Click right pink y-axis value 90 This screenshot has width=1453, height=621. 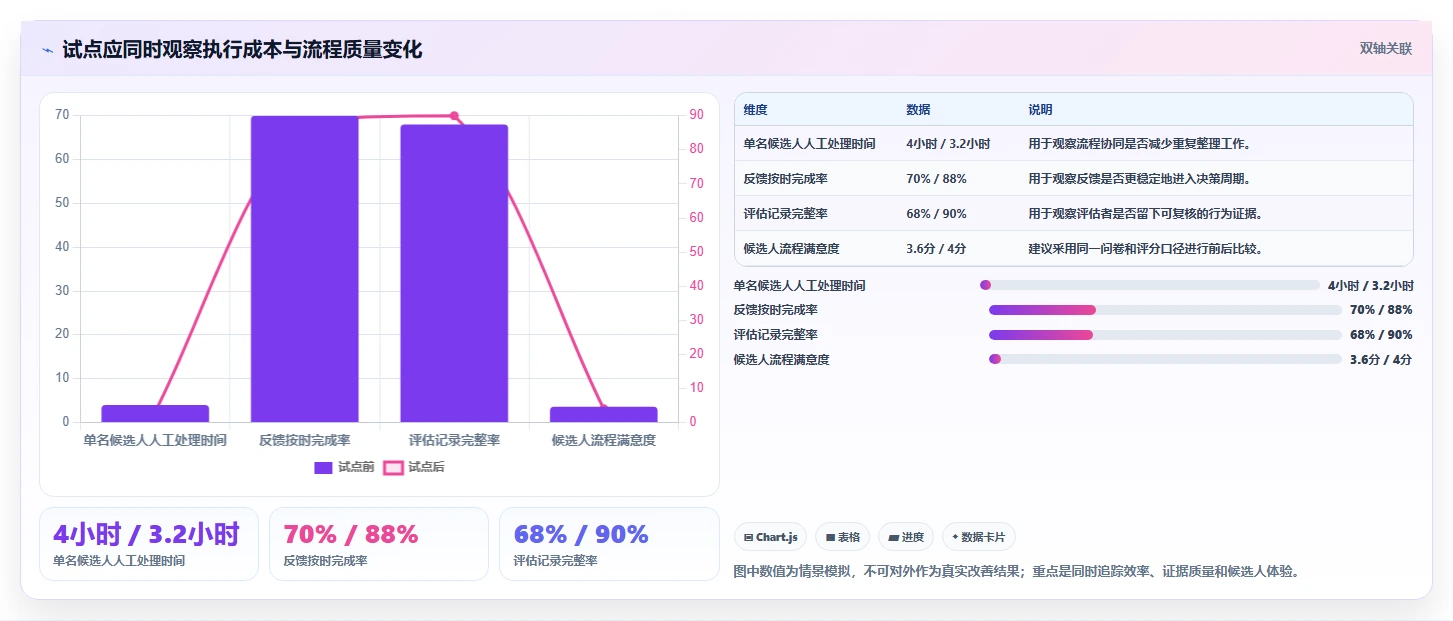(x=697, y=115)
